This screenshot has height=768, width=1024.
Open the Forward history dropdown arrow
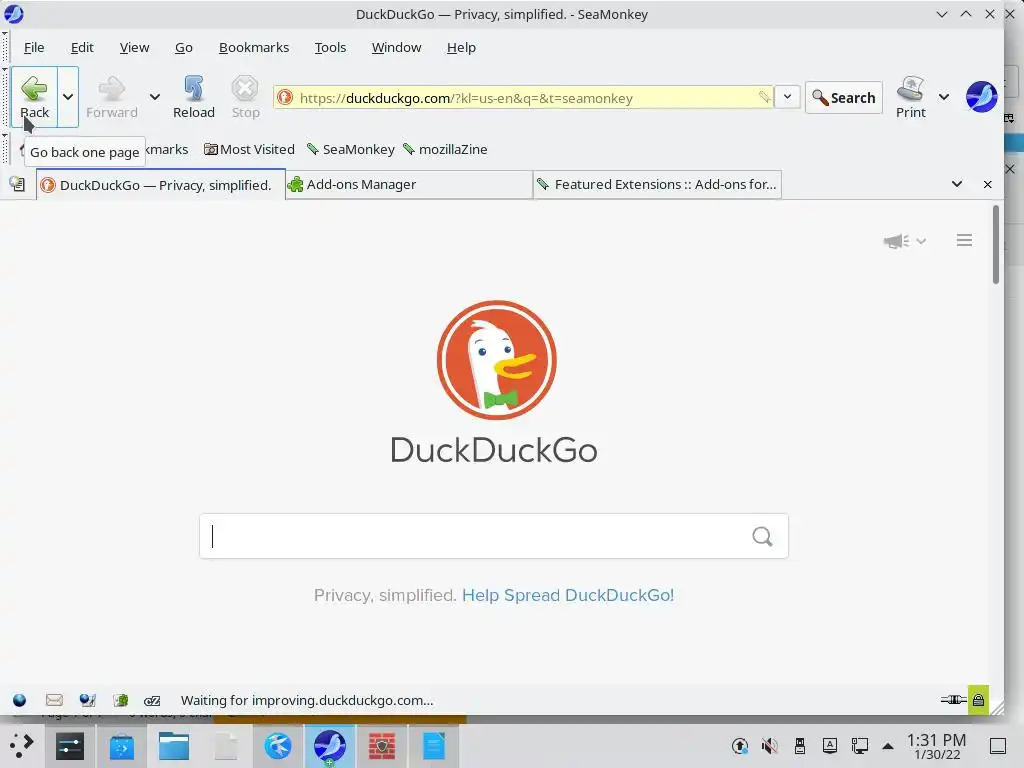click(155, 97)
